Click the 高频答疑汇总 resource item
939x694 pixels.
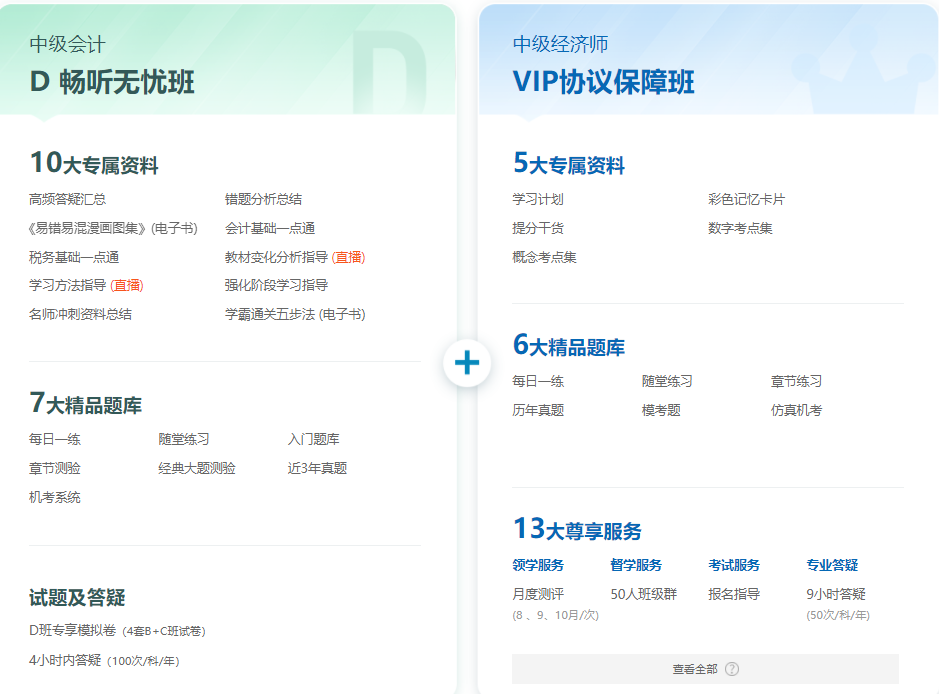pos(67,199)
